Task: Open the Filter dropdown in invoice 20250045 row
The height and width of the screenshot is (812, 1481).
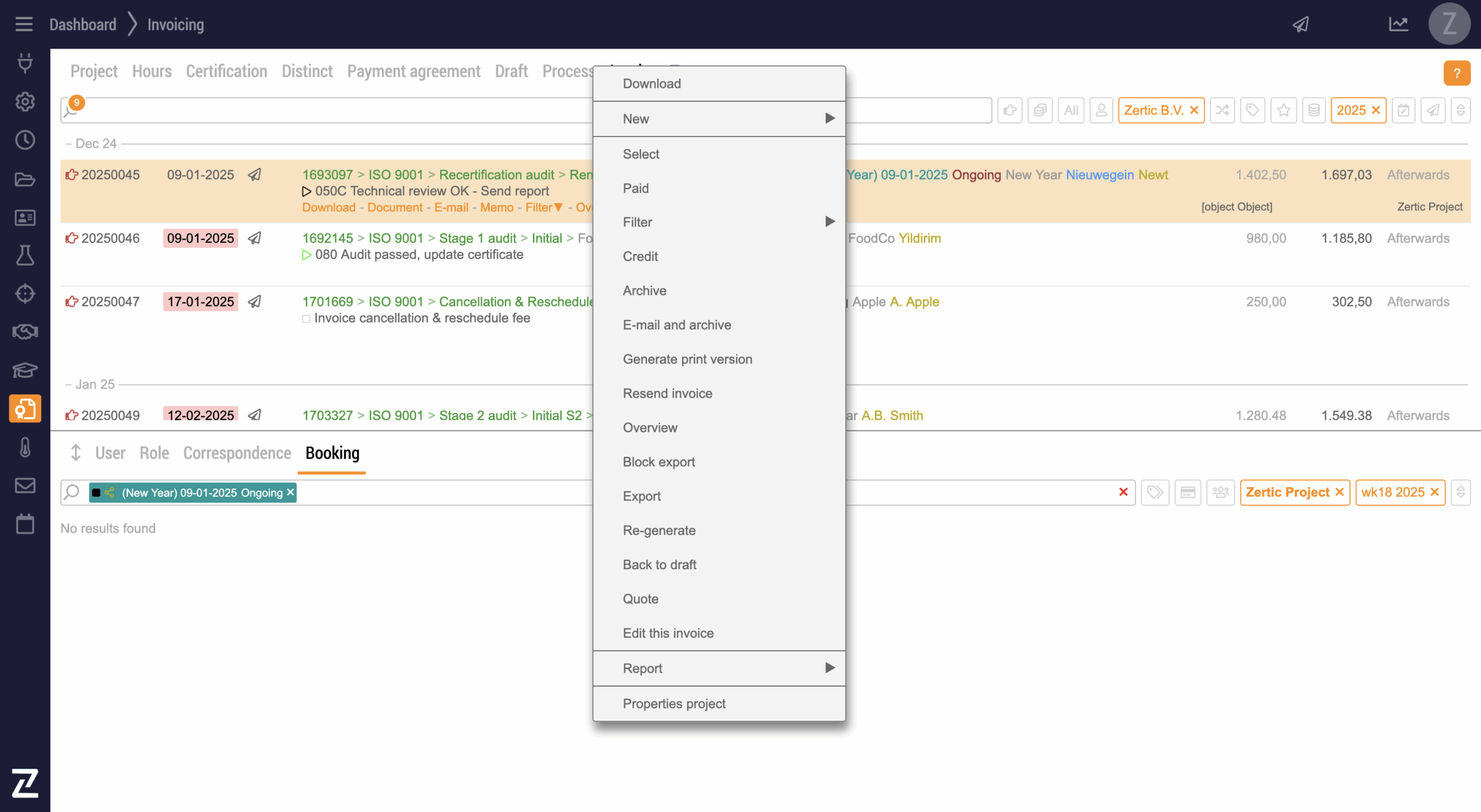Action: (543, 207)
